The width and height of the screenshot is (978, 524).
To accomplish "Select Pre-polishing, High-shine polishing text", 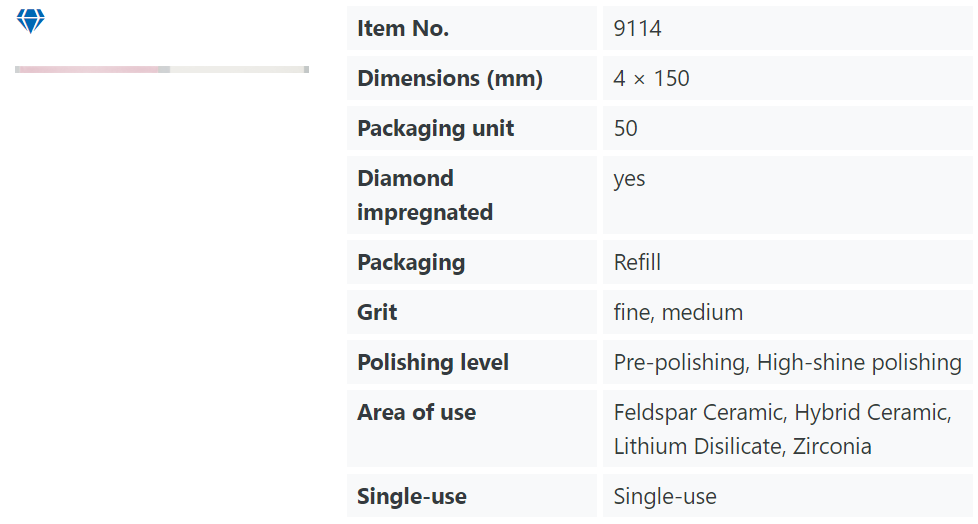I will pos(787,362).
